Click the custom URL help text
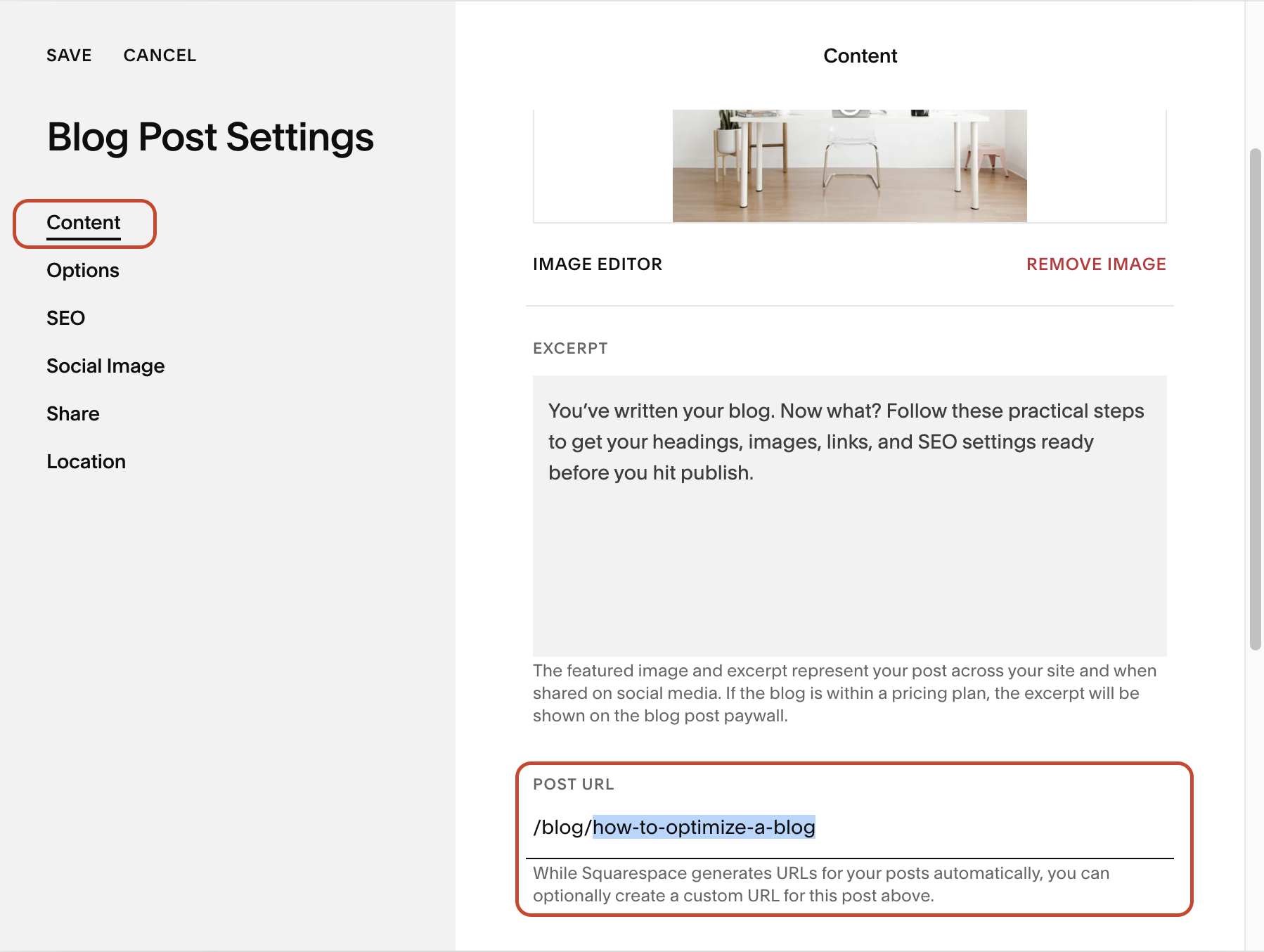Viewport: 1264px width, 952px height. tap(821, 885)
